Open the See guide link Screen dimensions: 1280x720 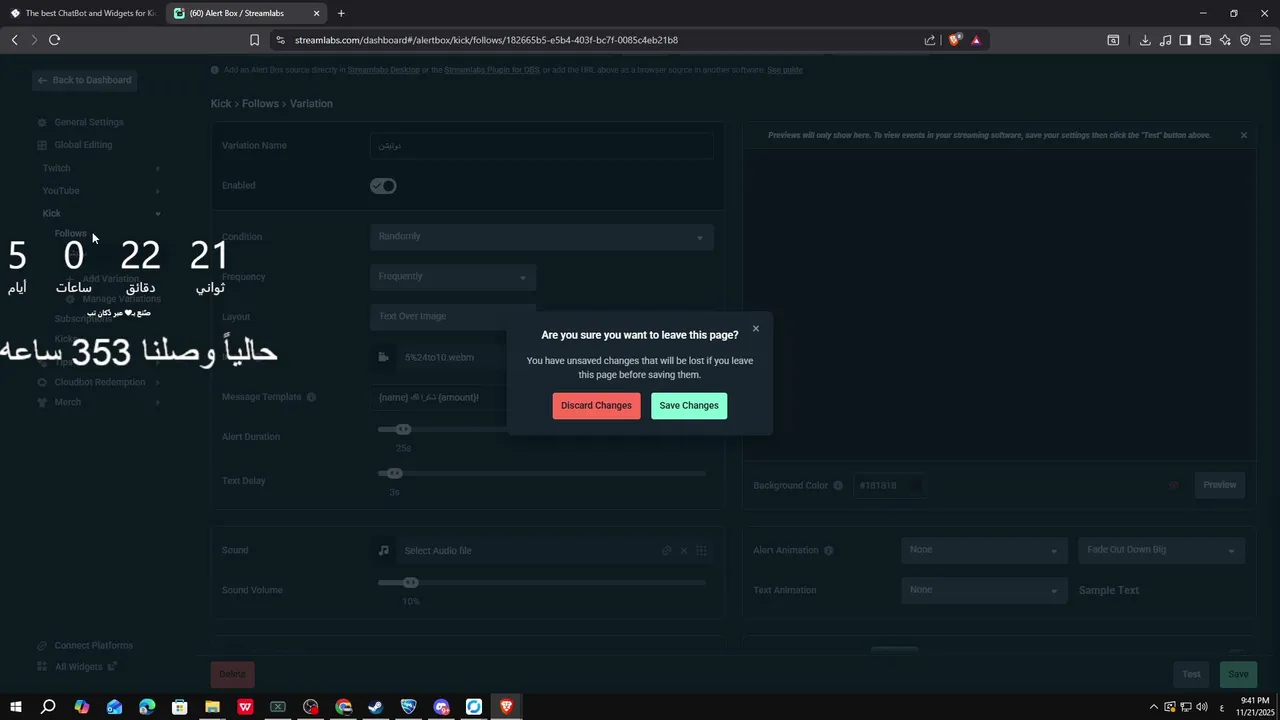[785, 70]
